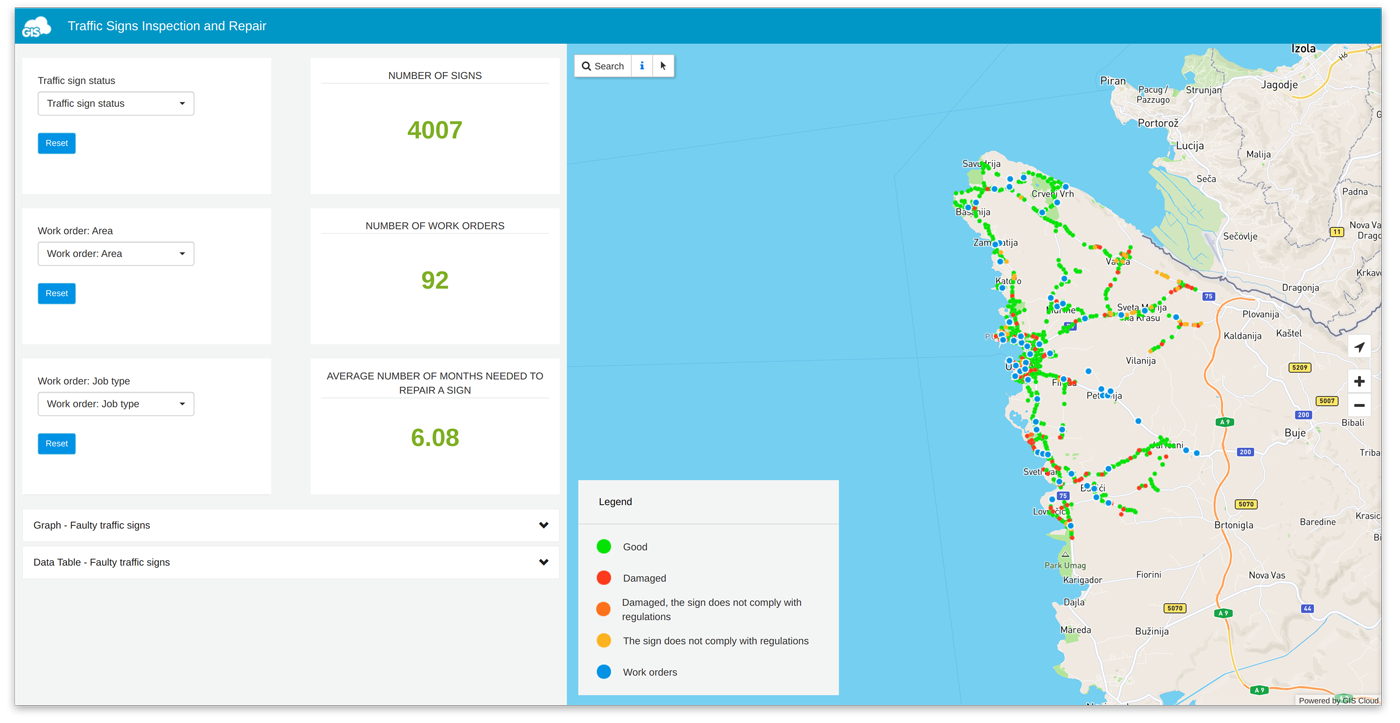Zoom out using the minus control
Screen dimensions: 1400x723
coord(1359,404)
